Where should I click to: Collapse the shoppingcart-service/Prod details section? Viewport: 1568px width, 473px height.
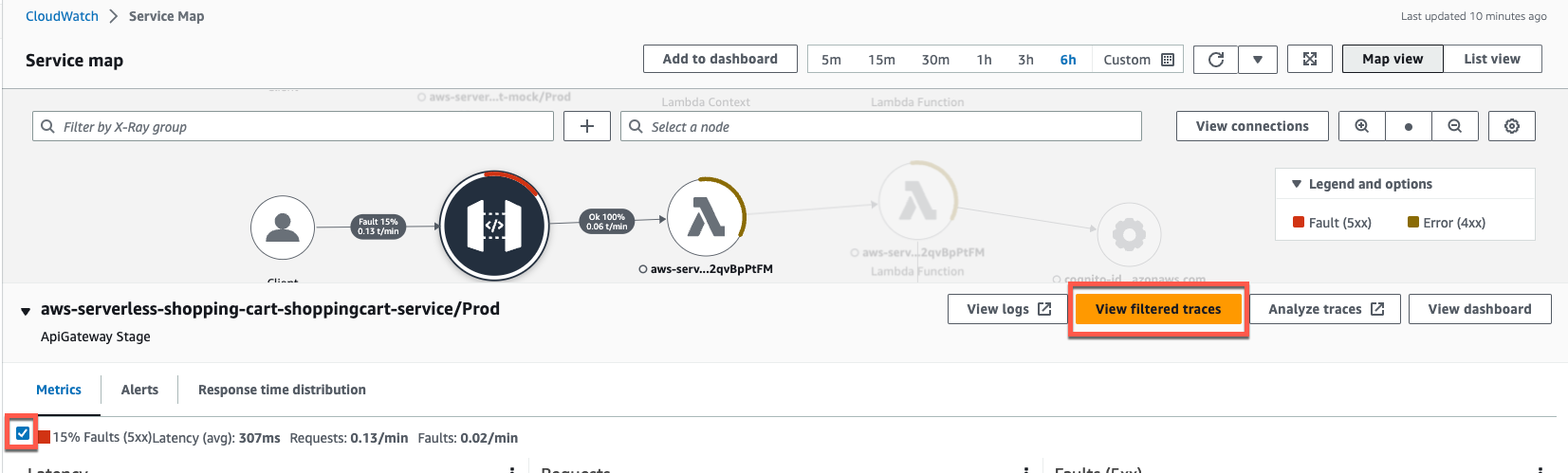[x=26, y=311]
